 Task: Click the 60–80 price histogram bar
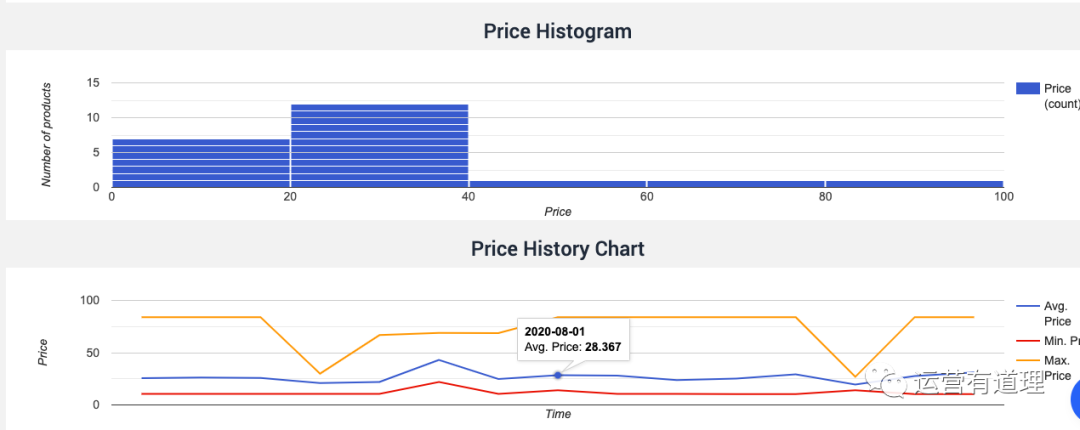click(735, 184)
